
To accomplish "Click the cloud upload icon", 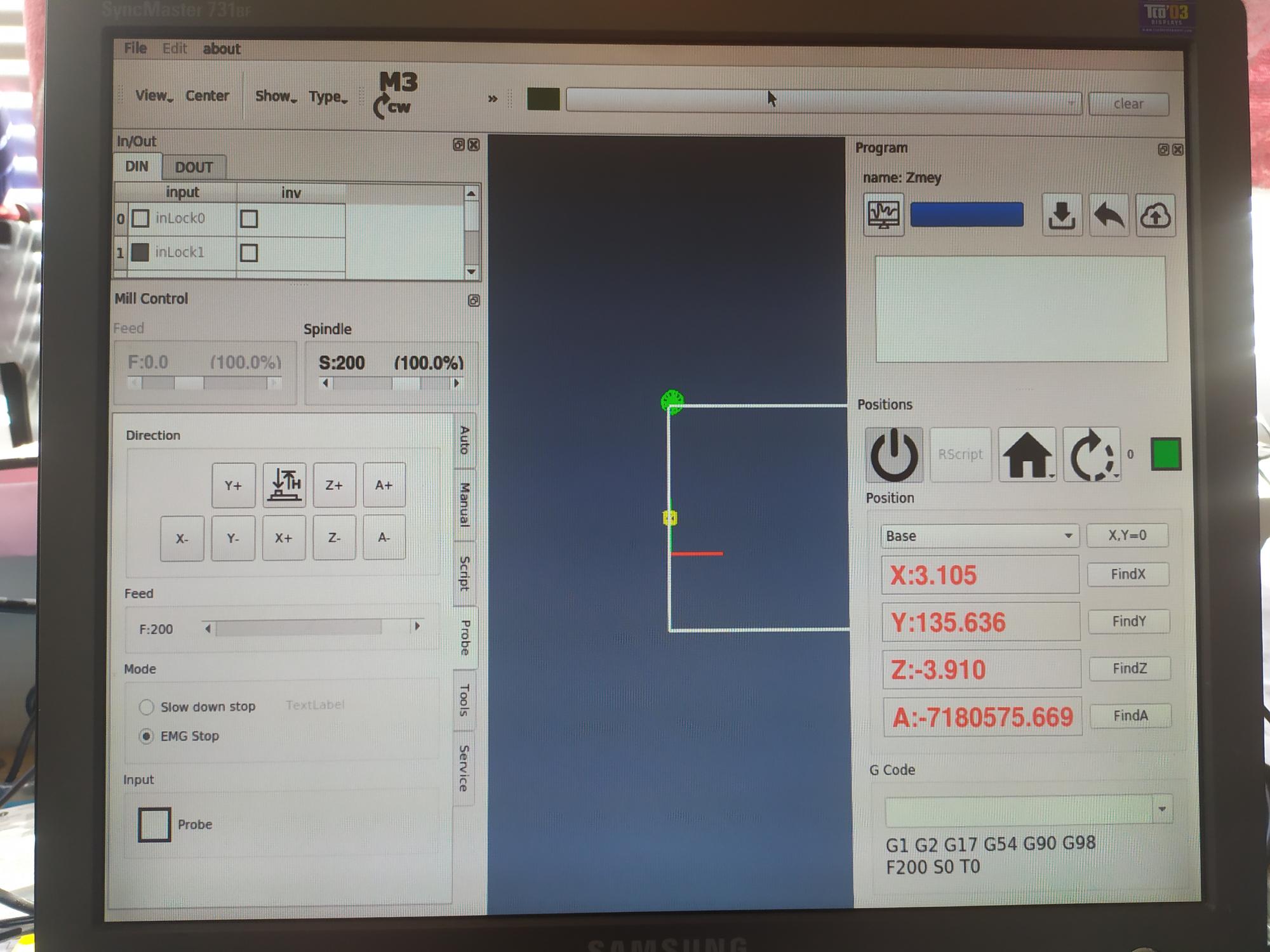I will 1155,216.
